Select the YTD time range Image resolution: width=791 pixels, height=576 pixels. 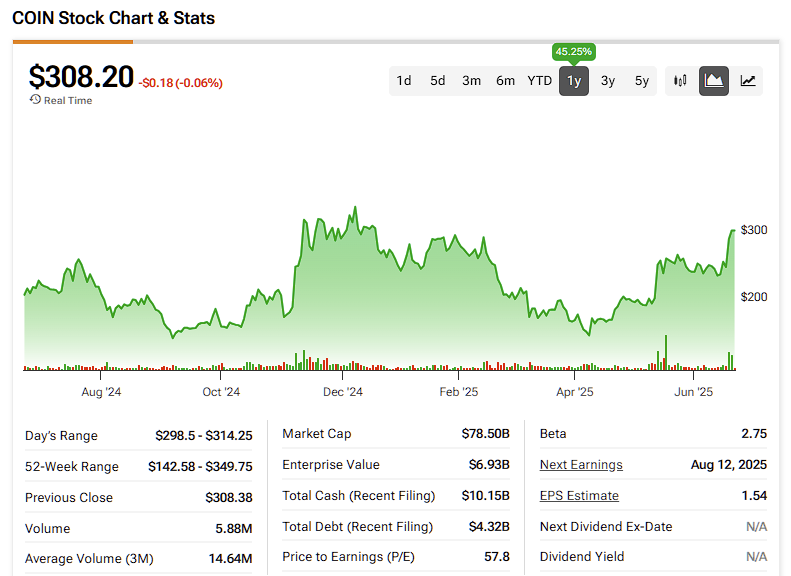(x=540, y=81)
